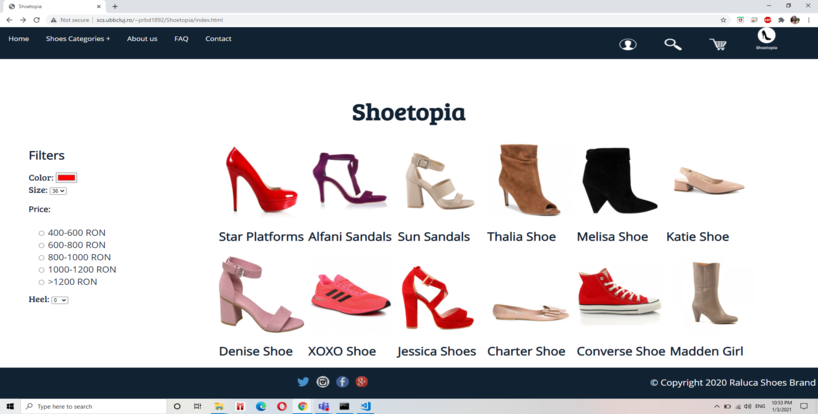
Task: Open Visual Studio Code from the taskbar
Action: (365, 406)
